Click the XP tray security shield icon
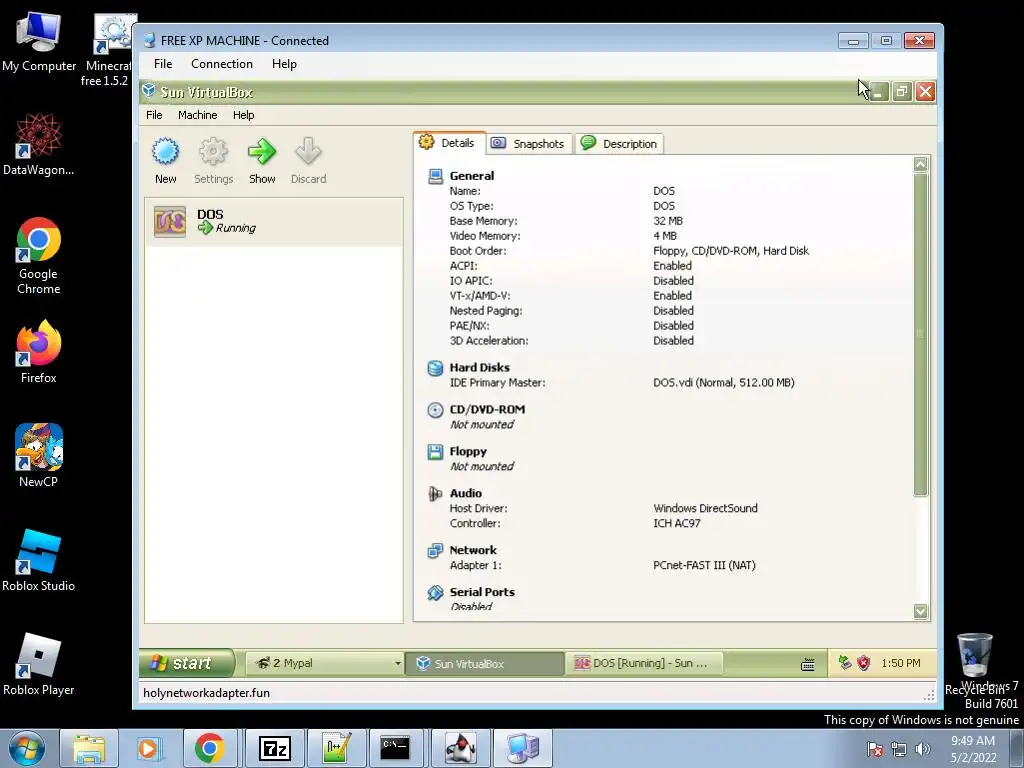Viewport: 1024px width, 768px height. click(x=864, y=664)
